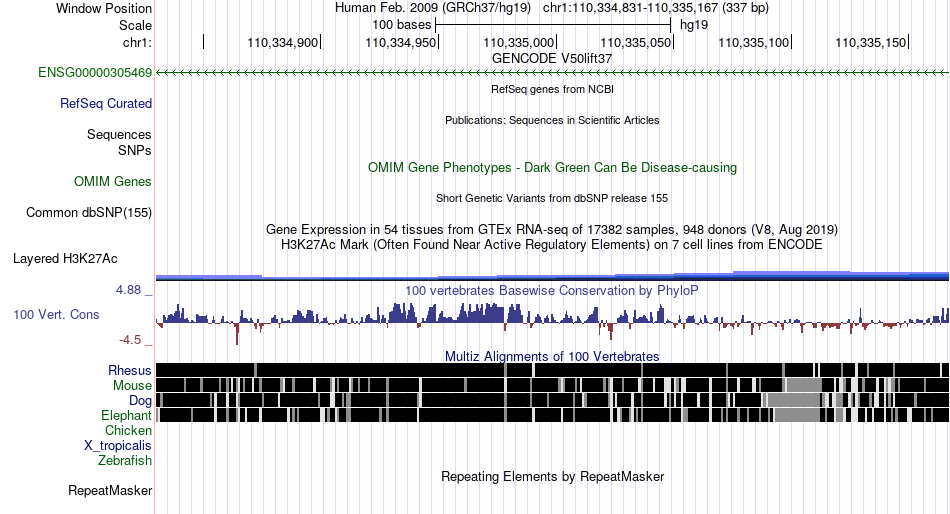This screenshot has height=514, width=950.
Task: Click the 100 Vert. Cons track label
Action: [x=56, y=315]
